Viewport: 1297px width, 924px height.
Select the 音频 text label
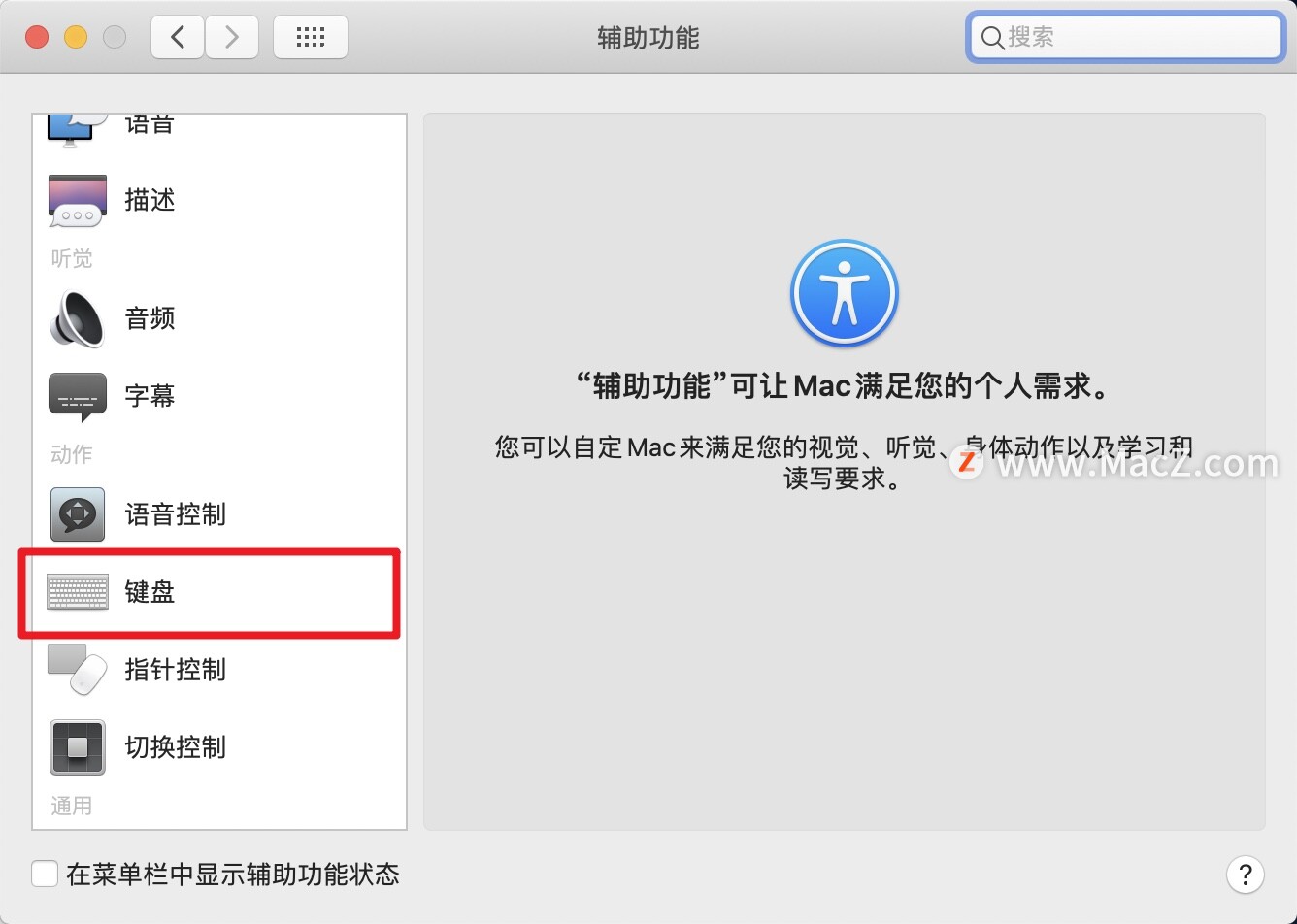[x=150, y=318]
